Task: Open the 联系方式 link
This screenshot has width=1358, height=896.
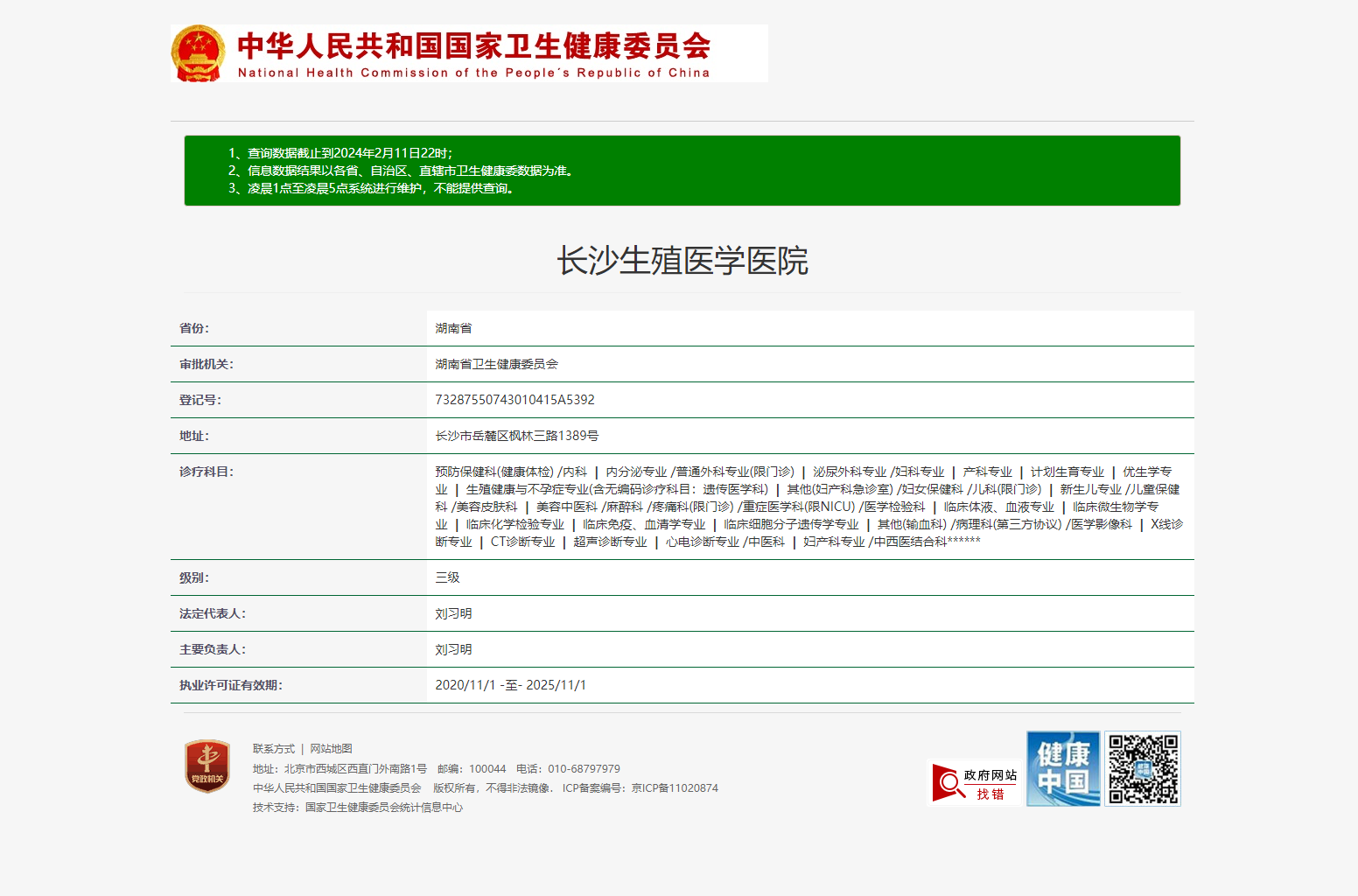Action: (274, 749)
